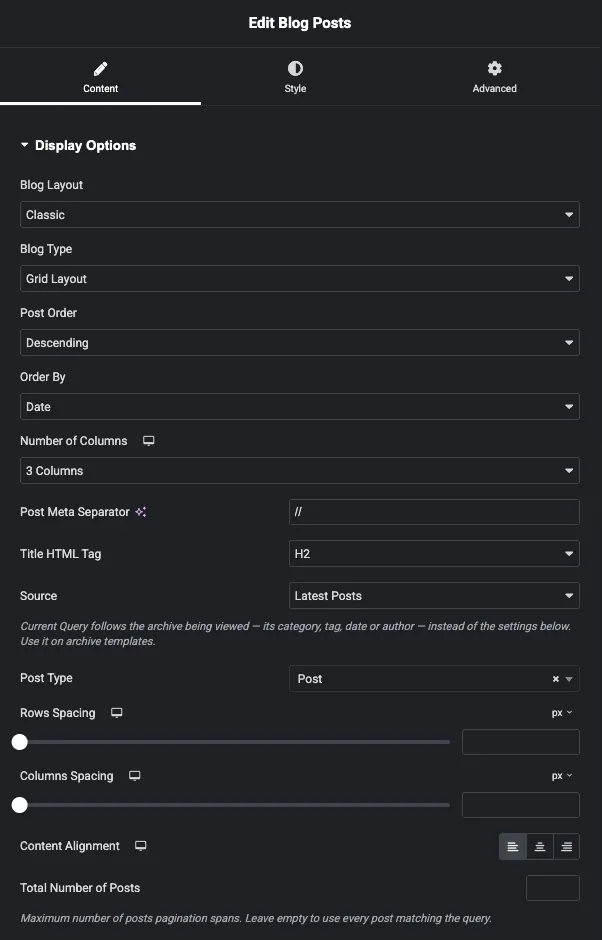Click the half-circle Style icon
This screenshot has height=940, width=602.
295,68
